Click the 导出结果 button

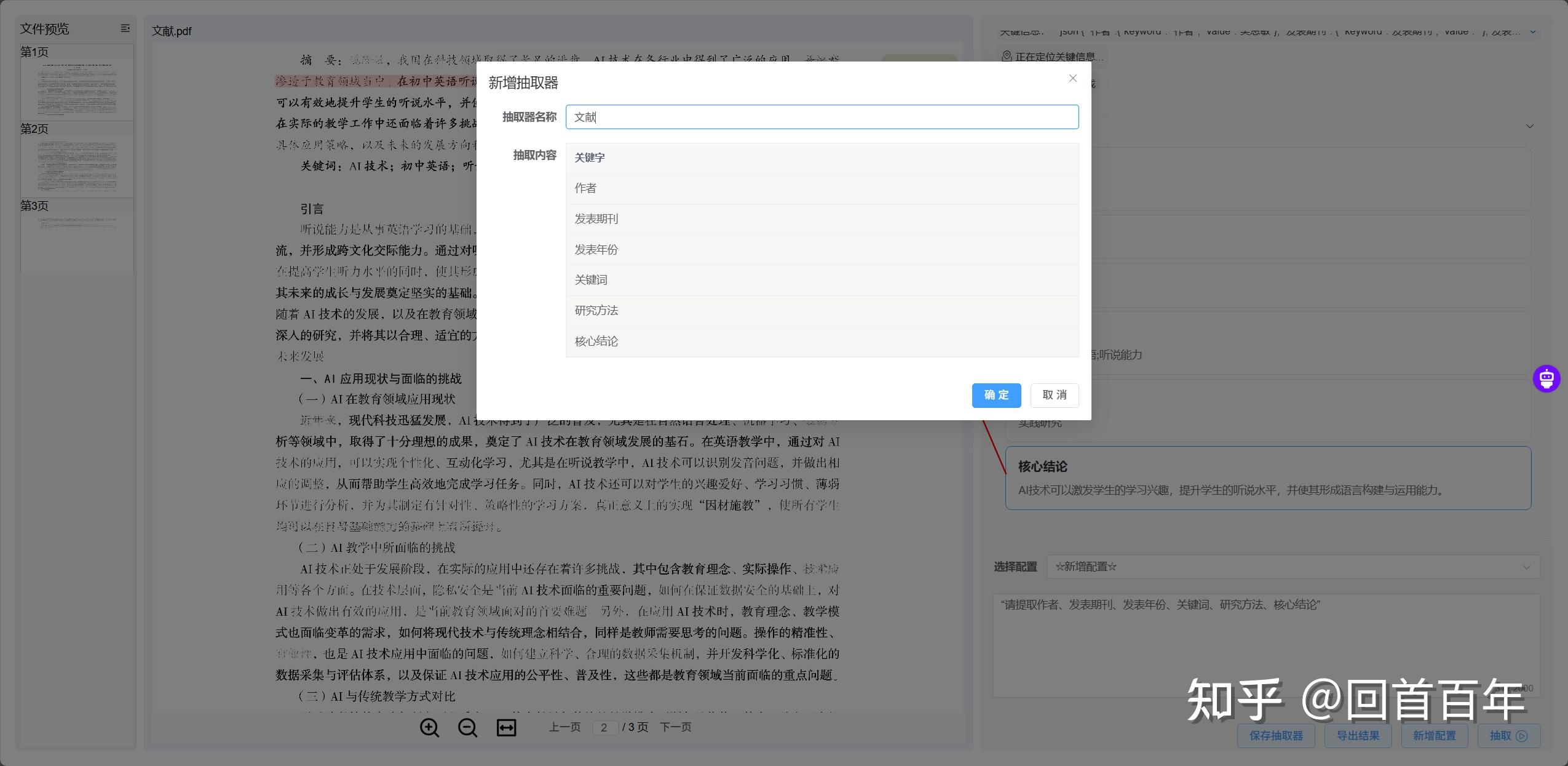(x=1358, y=735)
